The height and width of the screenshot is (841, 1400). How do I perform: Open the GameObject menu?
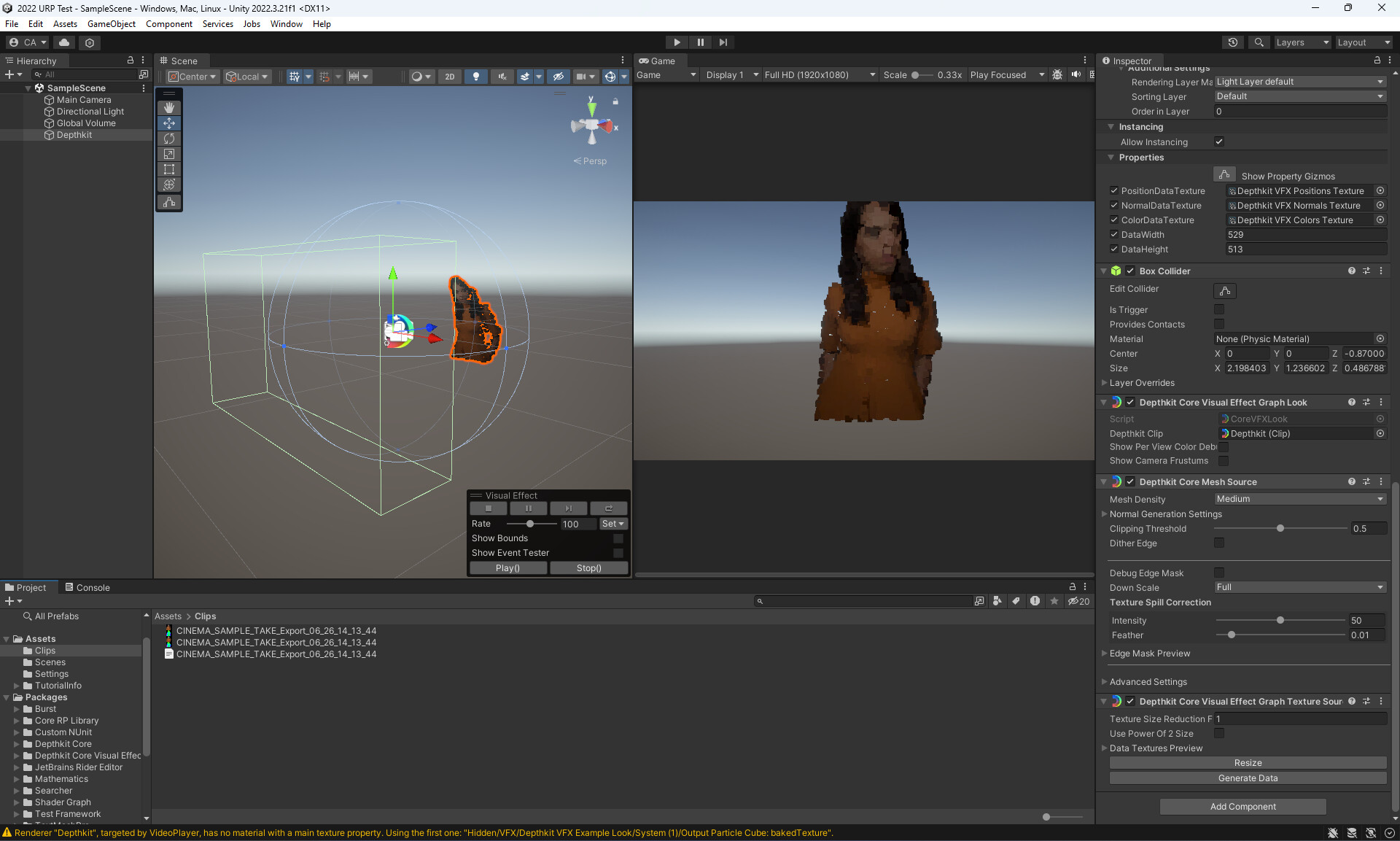(x=111, y=24)
